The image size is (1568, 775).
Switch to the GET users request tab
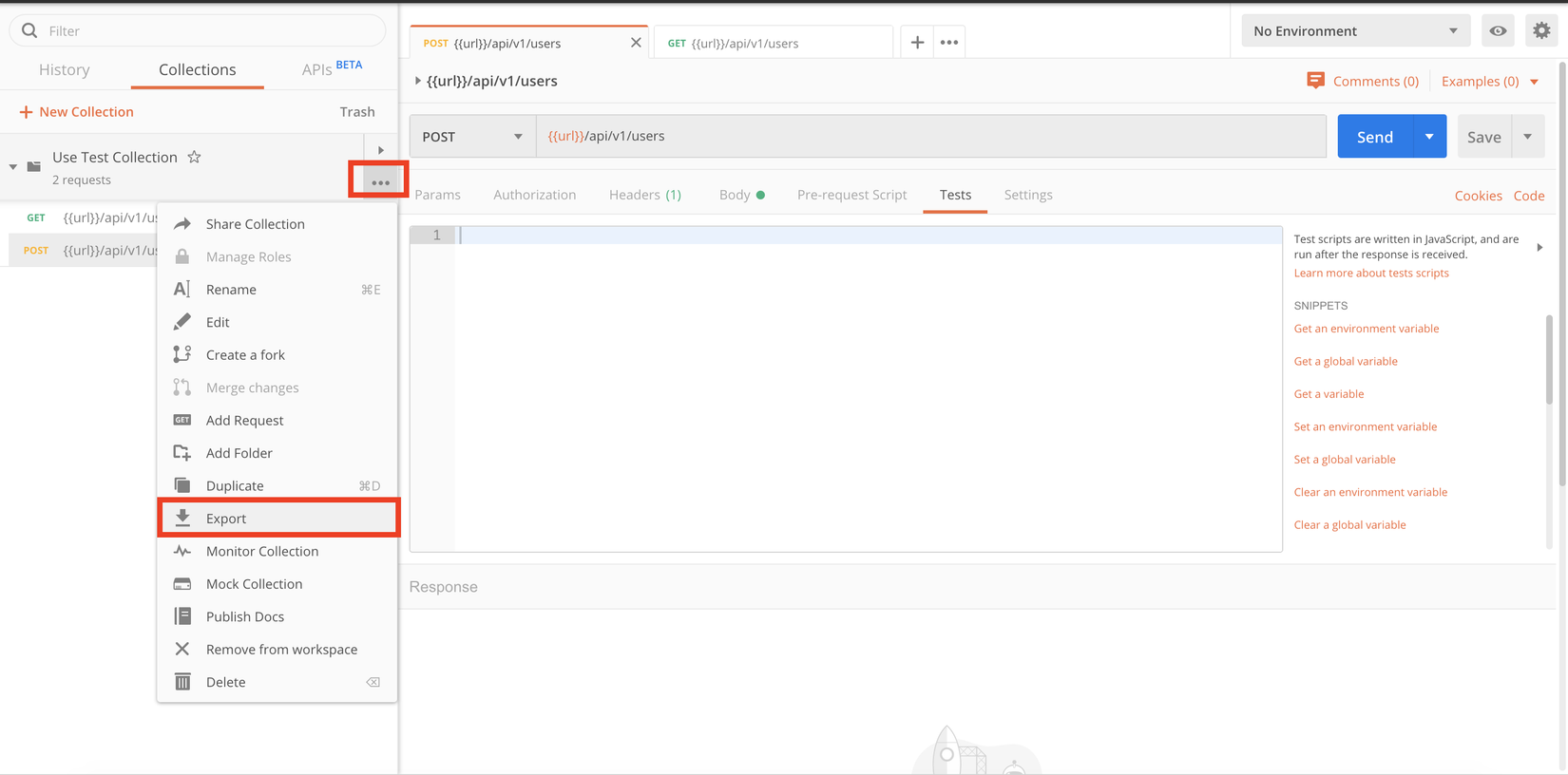tap(774, 43)
